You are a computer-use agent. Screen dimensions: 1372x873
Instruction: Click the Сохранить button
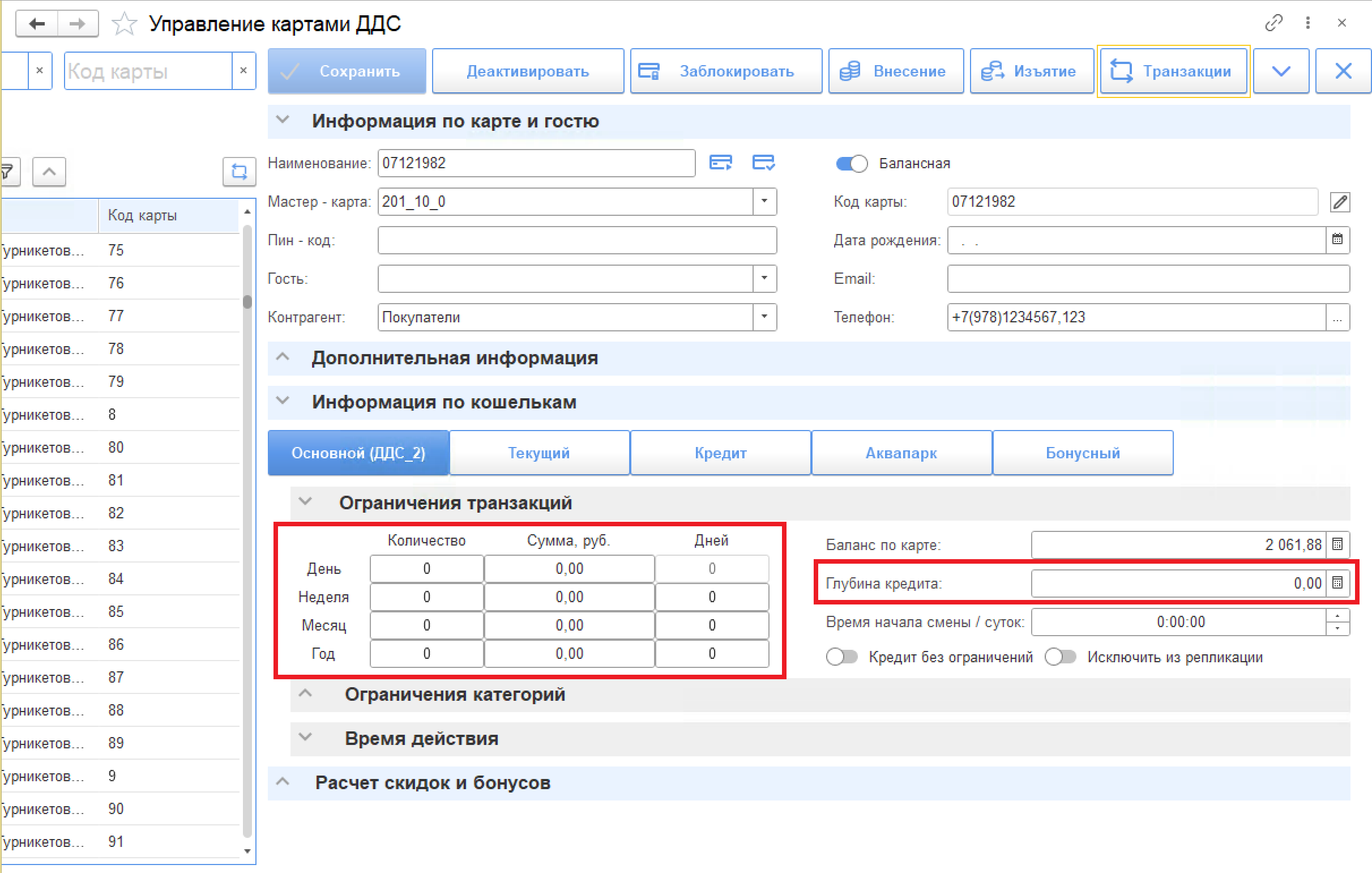point(347,71)
